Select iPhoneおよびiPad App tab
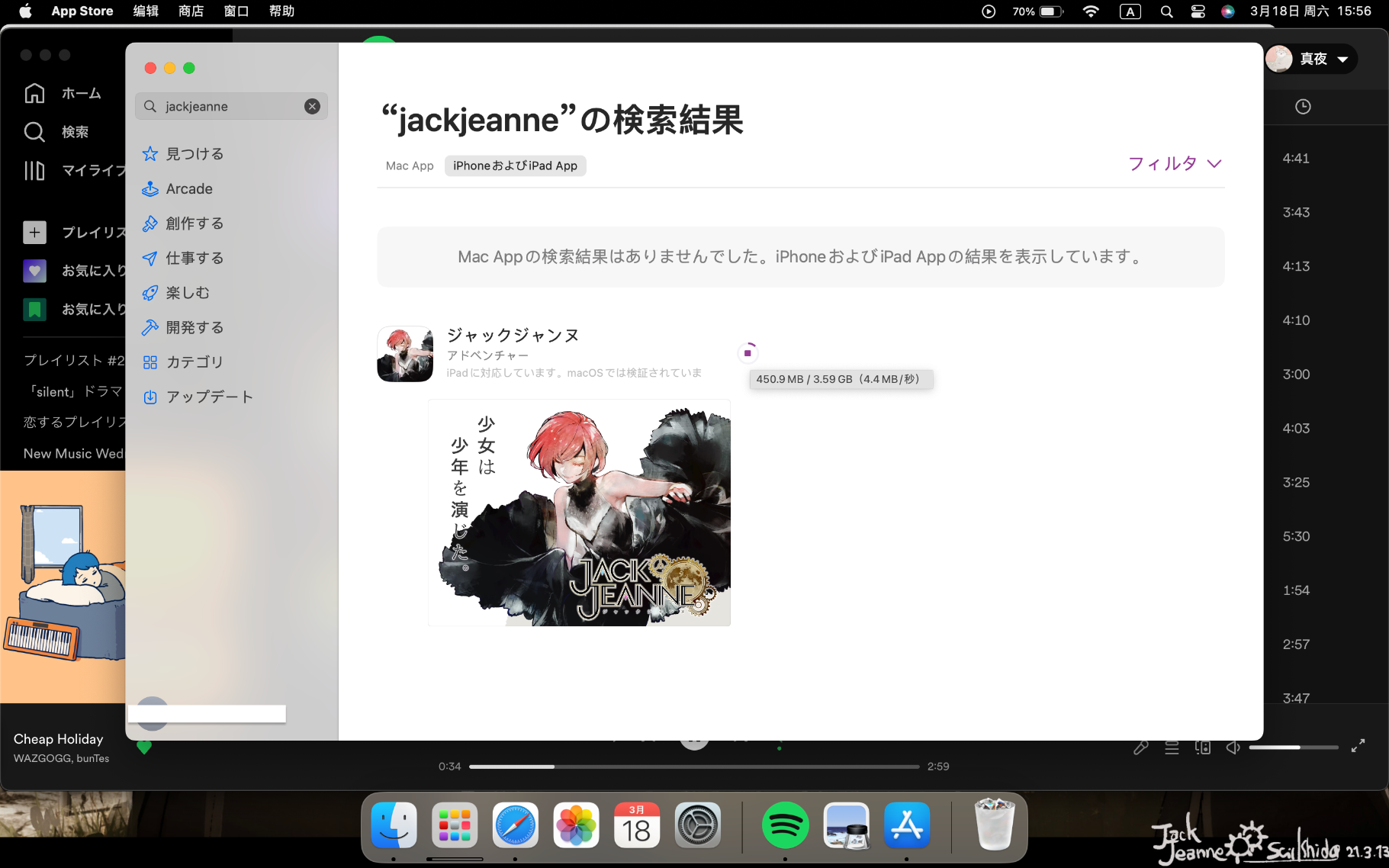Image resolution: width=1389 pixels, height=868 pixels. (515, 166)
